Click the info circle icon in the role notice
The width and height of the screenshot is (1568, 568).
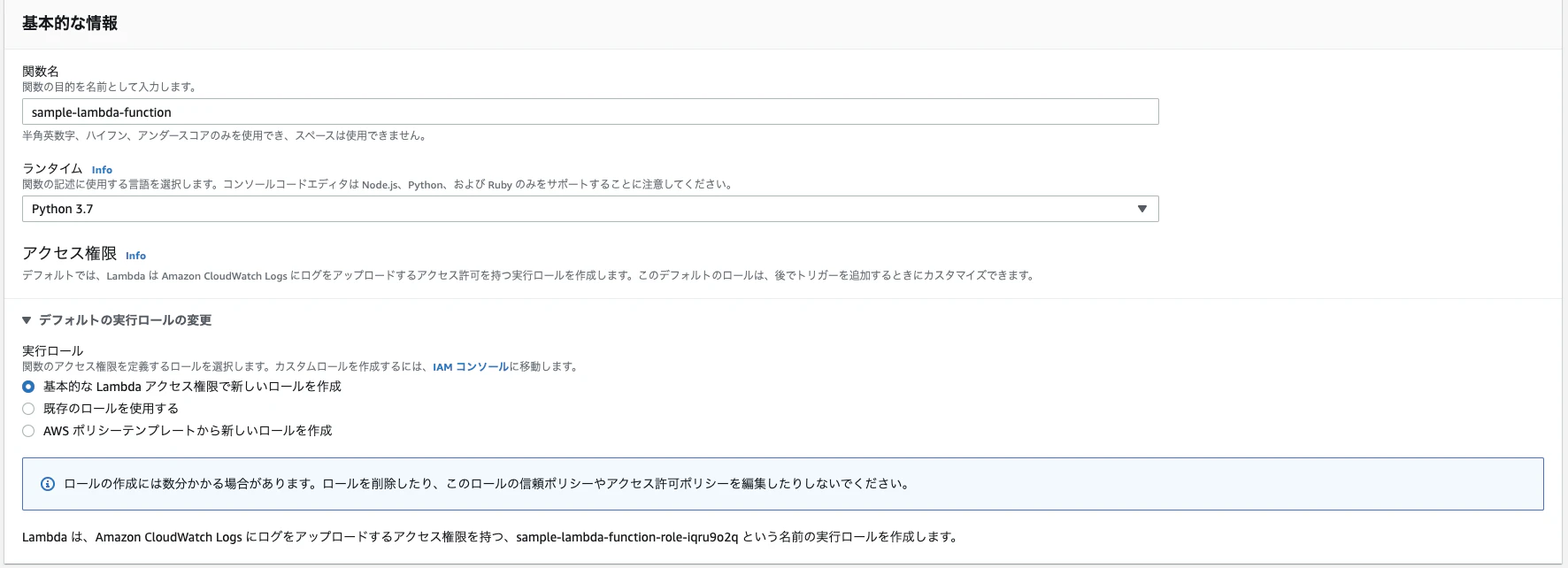tap(48, 484)
